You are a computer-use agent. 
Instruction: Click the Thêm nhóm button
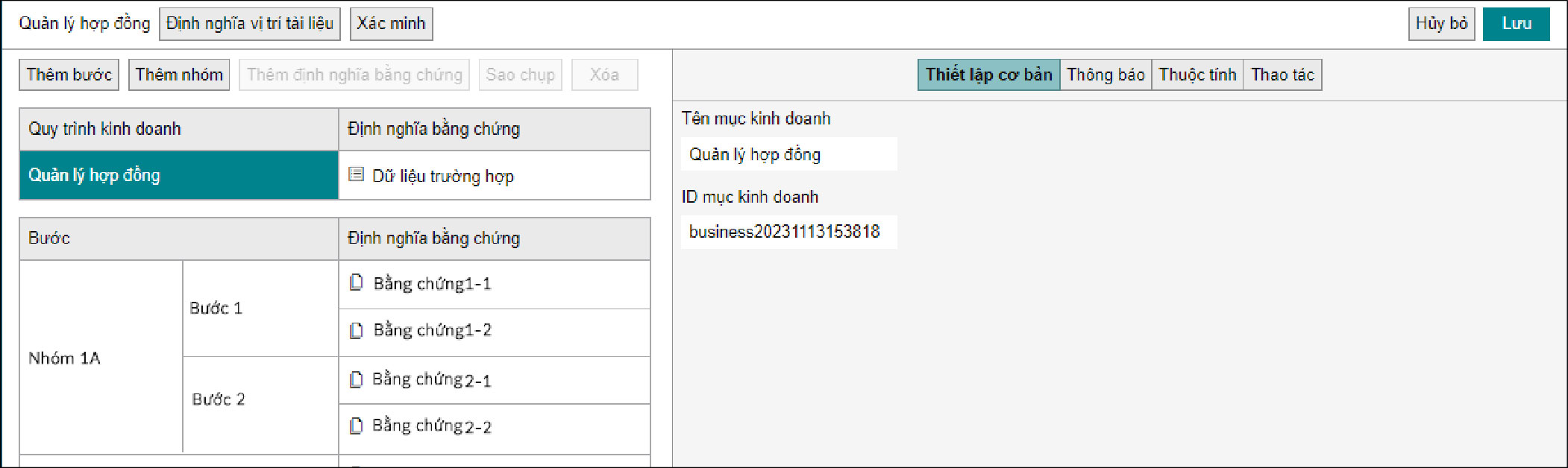point(179,75)
